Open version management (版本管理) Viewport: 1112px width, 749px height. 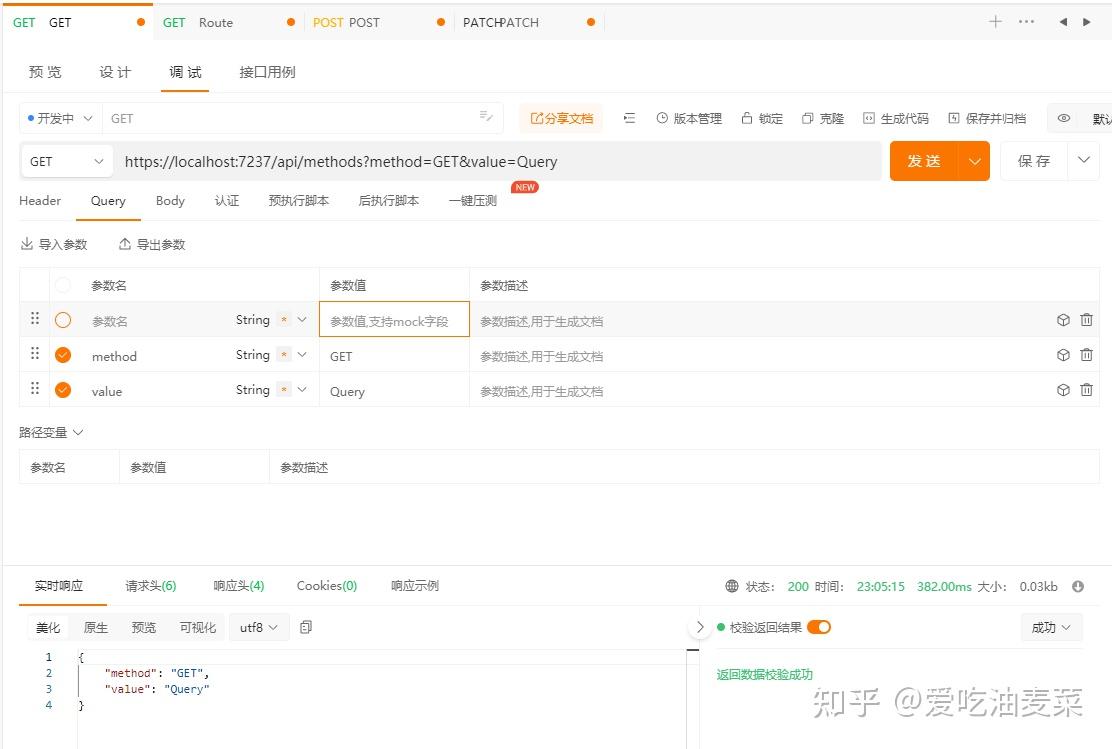point(689,118)
